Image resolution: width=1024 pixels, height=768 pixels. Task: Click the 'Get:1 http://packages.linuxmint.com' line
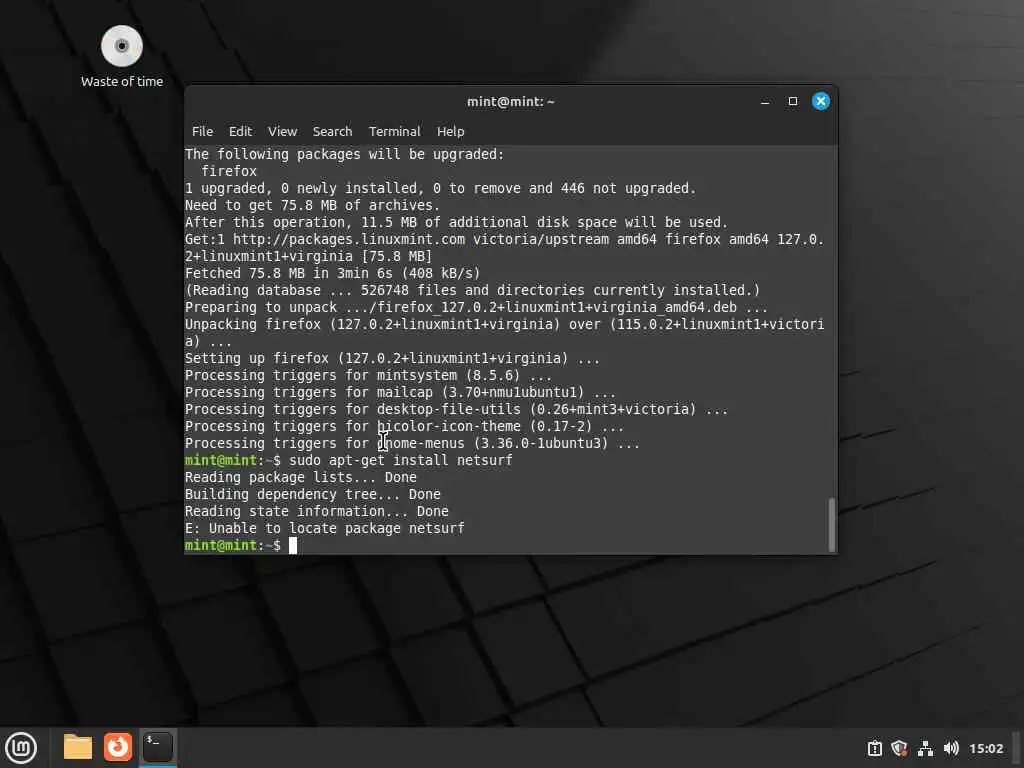(504, 248)
